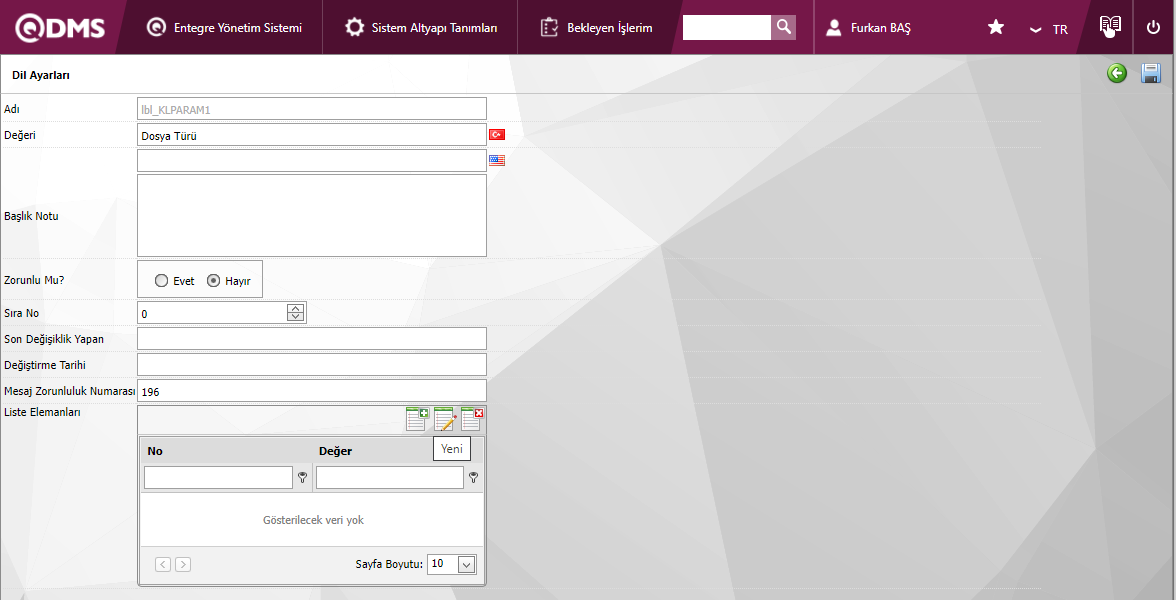Screen dimensions: 1176x600
Task: Click the Dil Ayarları title
Action: pyautogui.click(x=41, y=75)
